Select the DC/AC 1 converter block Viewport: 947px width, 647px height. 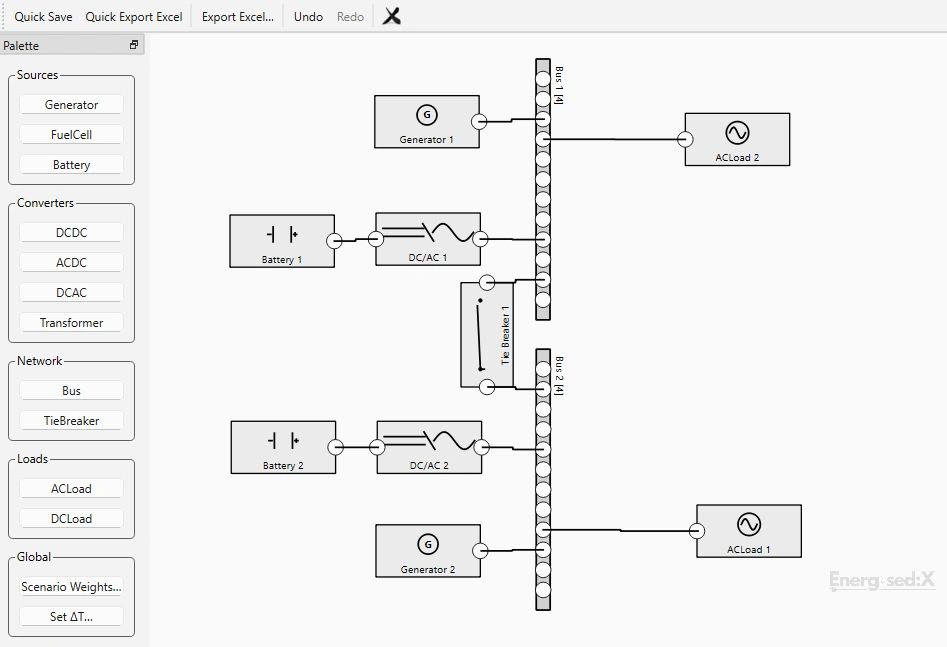point(428,239)
